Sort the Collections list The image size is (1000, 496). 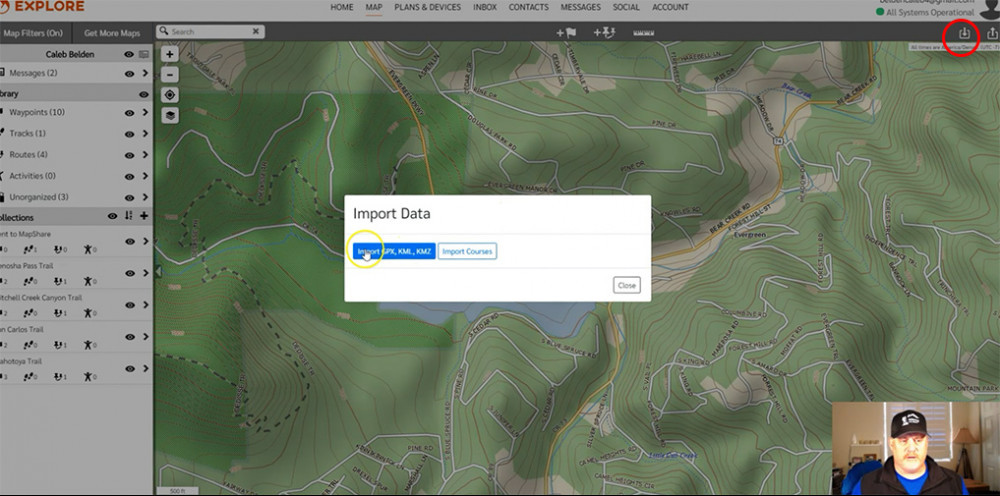[x=129, y=216]
